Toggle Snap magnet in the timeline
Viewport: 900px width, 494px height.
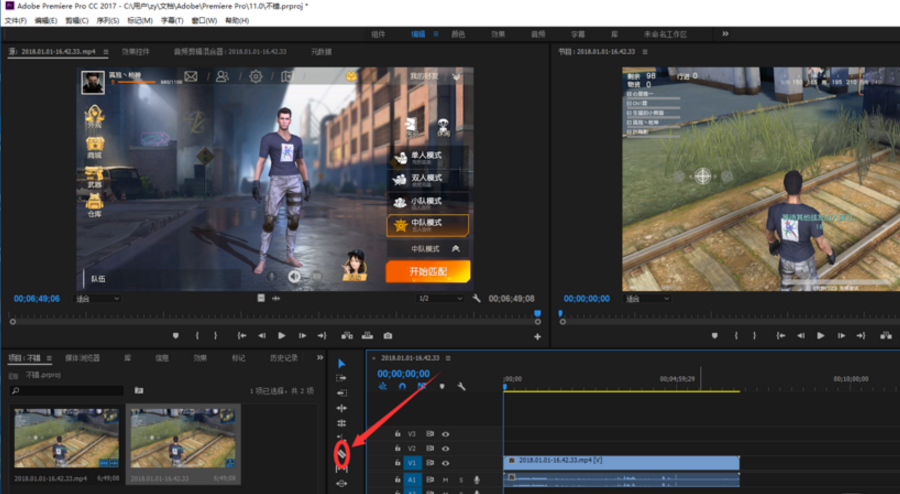(x=402, y=386)
